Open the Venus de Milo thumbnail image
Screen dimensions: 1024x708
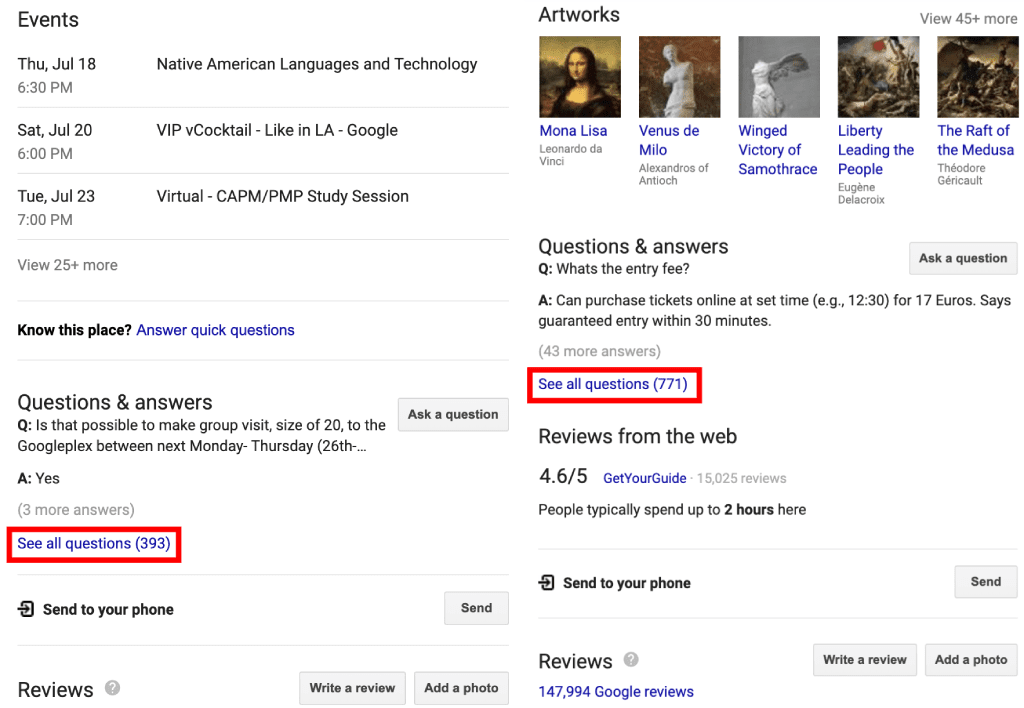pos(679,77)
